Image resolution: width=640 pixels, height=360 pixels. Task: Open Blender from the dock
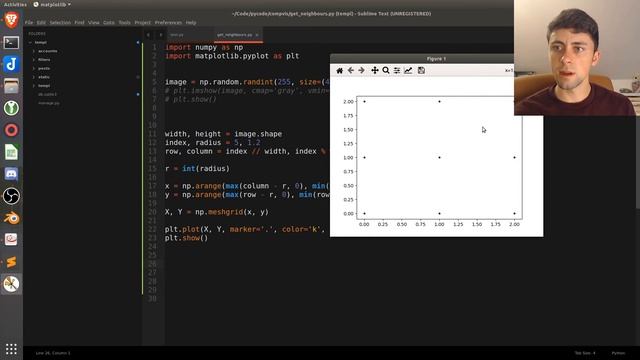tap(11, 218)
